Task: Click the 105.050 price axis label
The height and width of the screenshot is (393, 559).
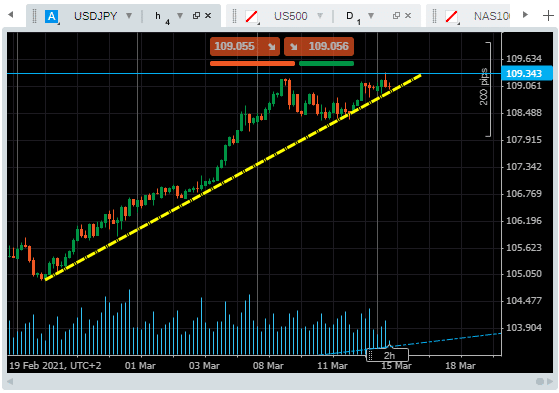Action: point(524,274)
